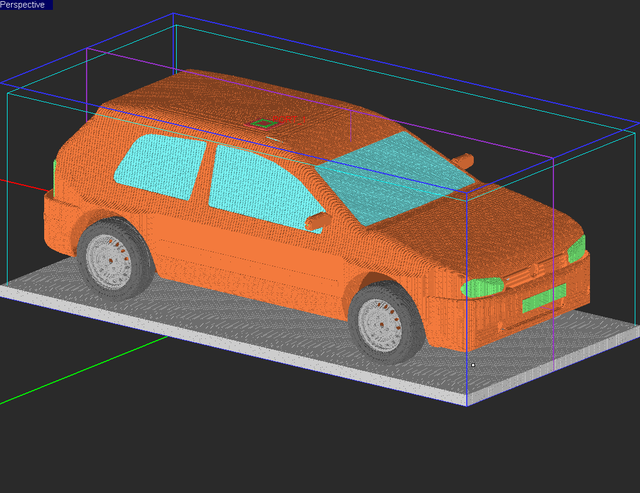Select the green tail light at the rear
Image resolution: width=640 pixels, height=493 pixels.
[x=53, y=174]
